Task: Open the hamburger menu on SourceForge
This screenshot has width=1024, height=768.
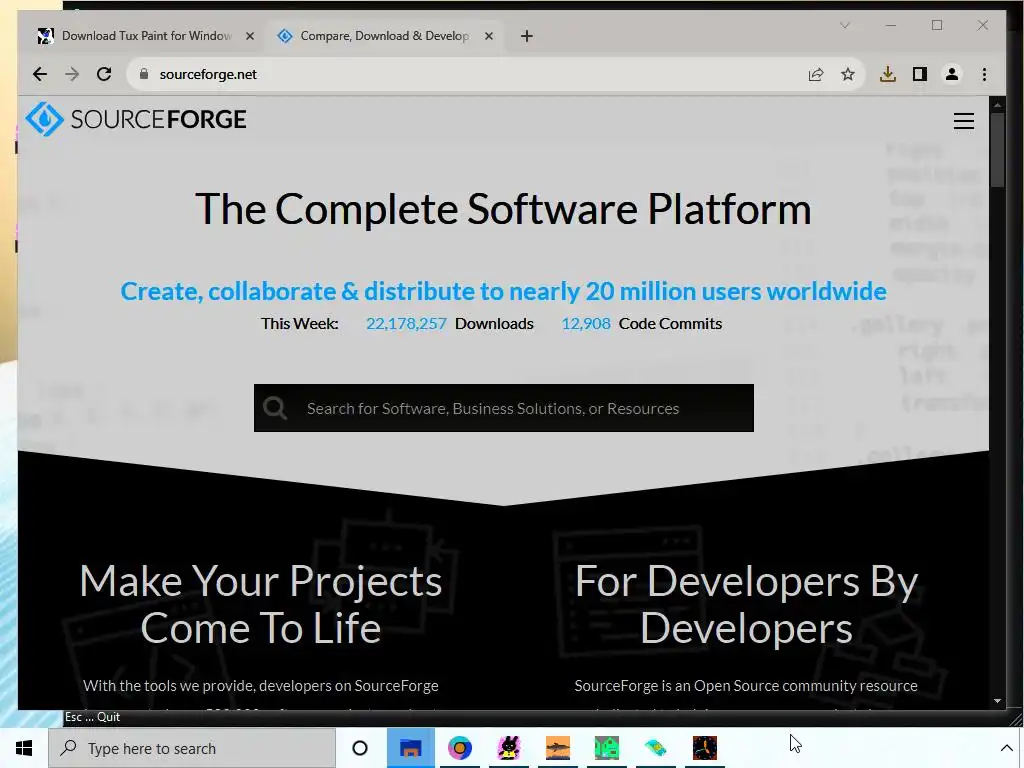Action: pos(963,121)
